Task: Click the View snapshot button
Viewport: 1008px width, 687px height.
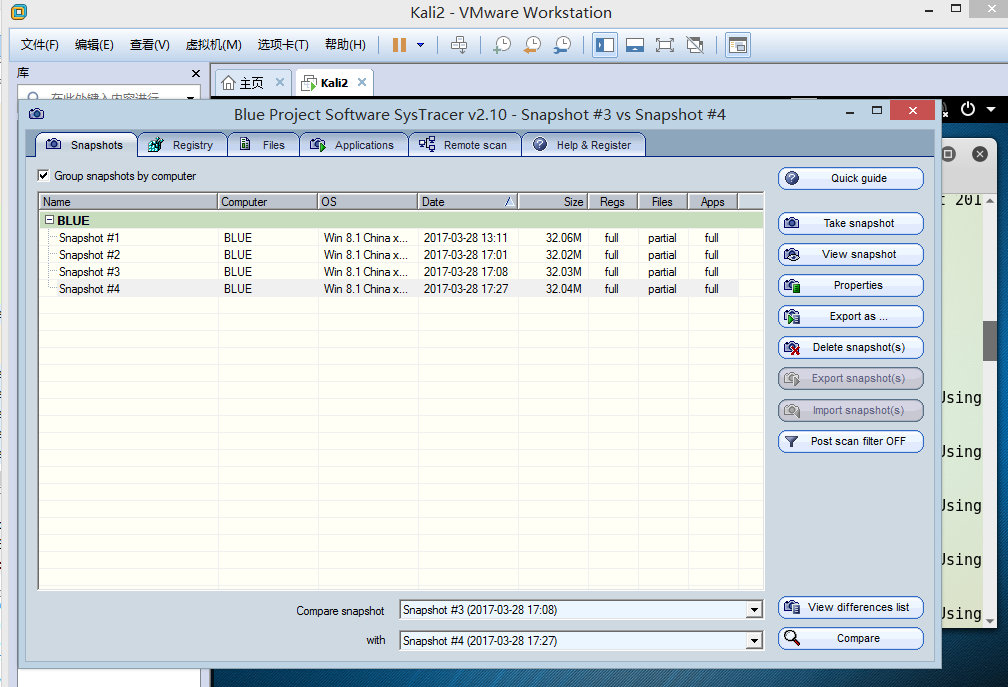Action: tap(850, 254)
